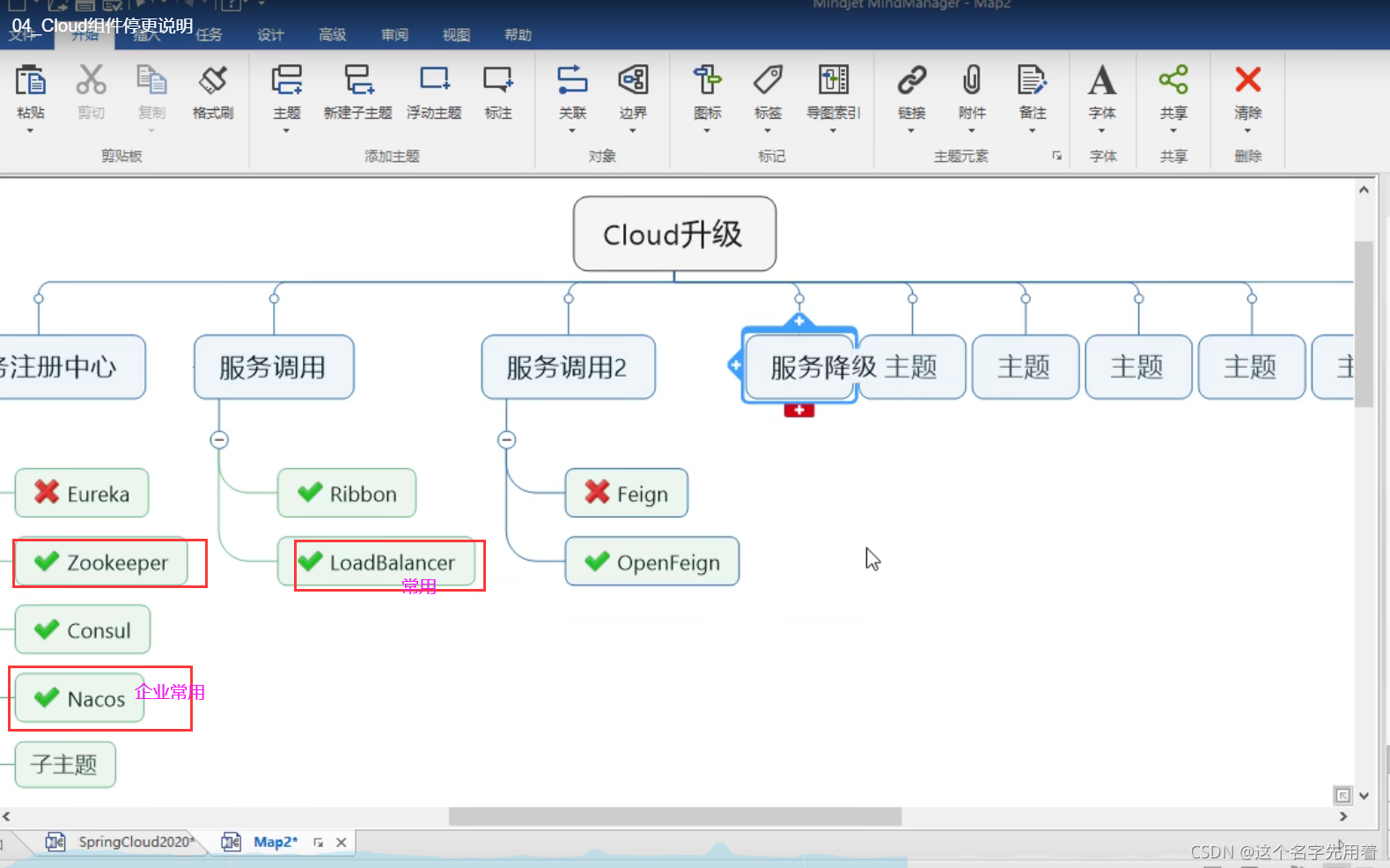Collapse the 服务调用 branch
This screenshot has height=868, width=1390.
(x=219, y=439)
